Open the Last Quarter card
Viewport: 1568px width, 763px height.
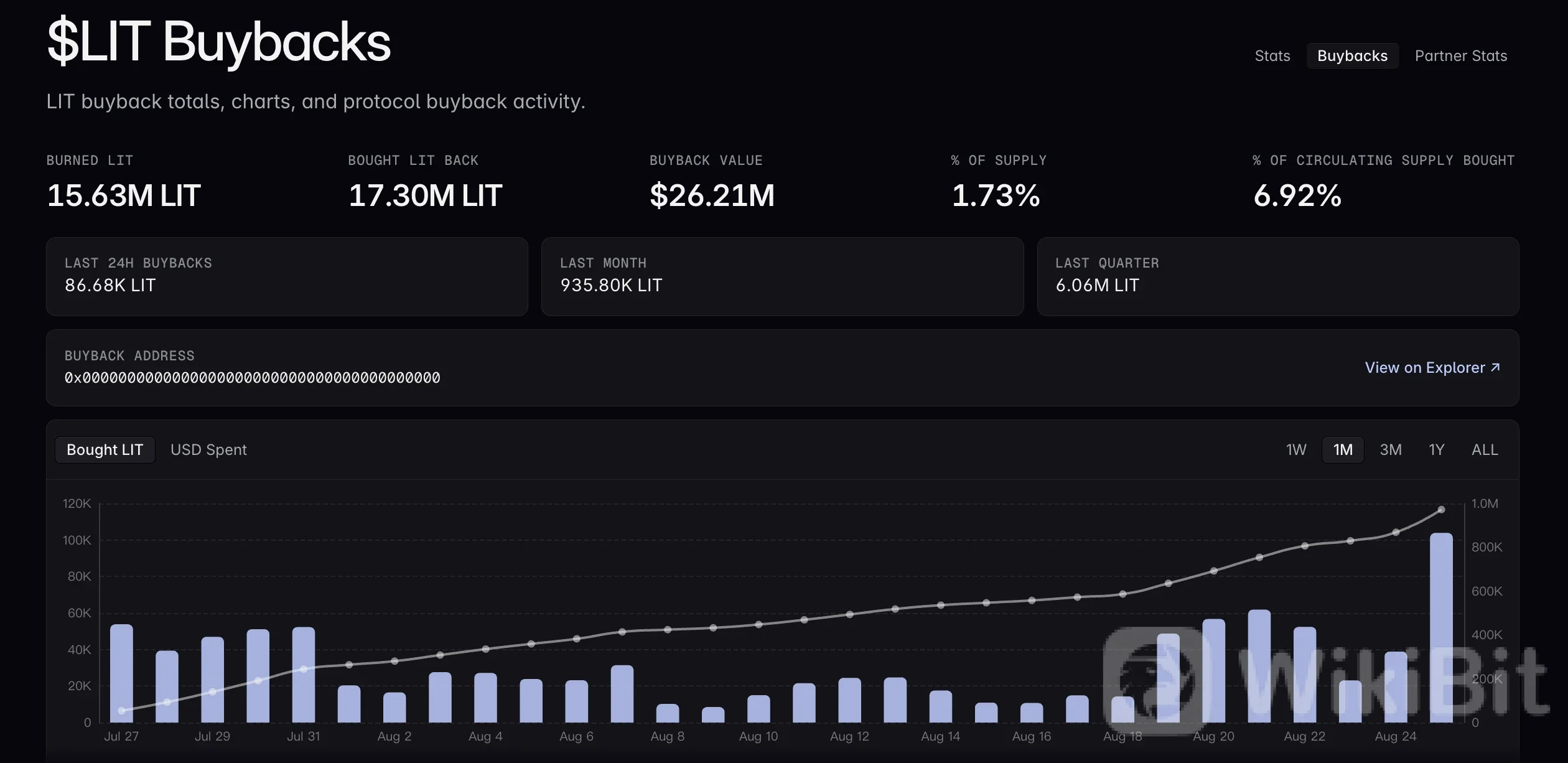click(1278, 276)
